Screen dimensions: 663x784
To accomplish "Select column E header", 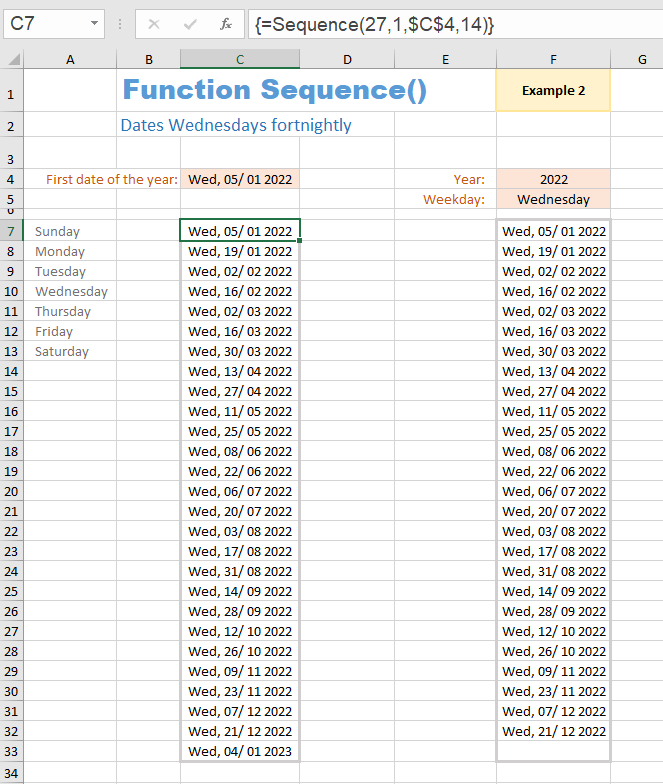I will click(x=445, y=60).
